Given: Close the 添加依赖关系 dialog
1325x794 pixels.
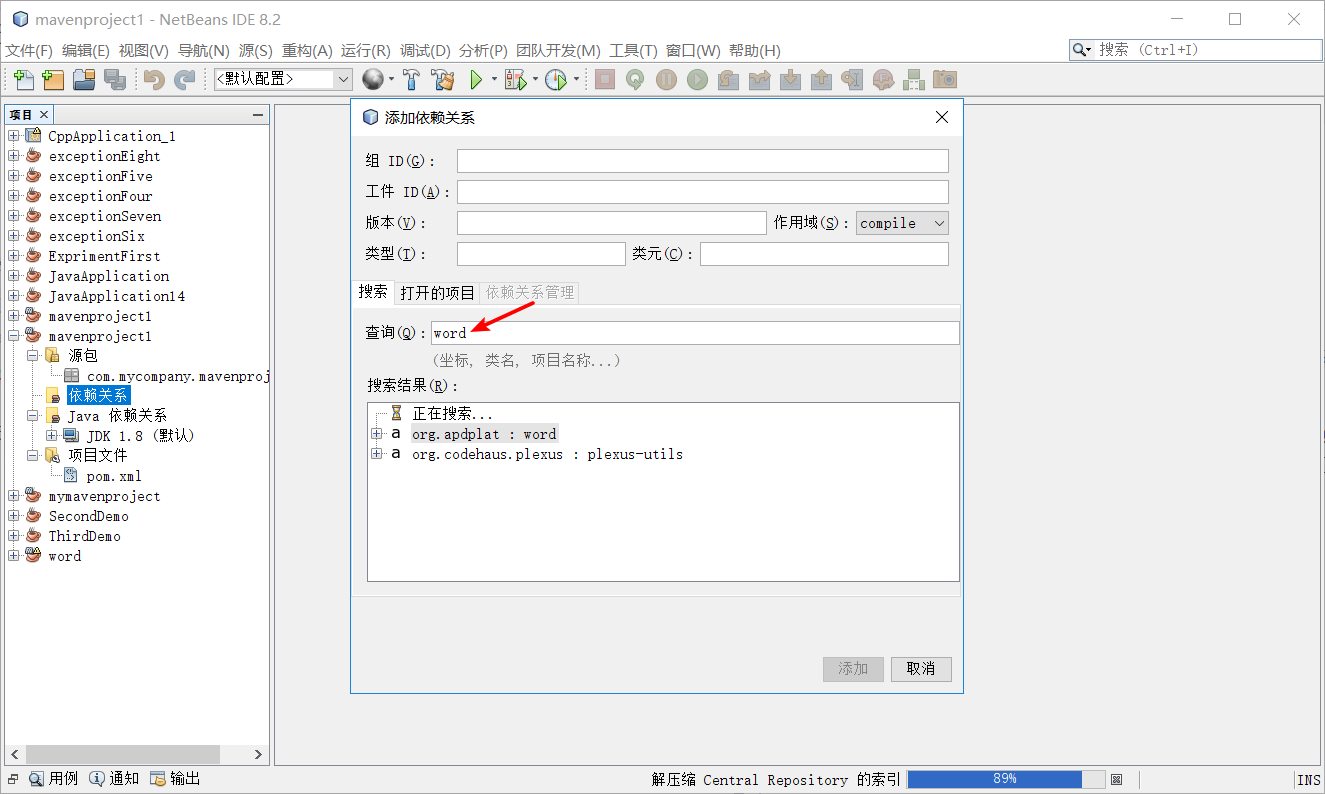Looking at the screenshot, I should 941,117.
